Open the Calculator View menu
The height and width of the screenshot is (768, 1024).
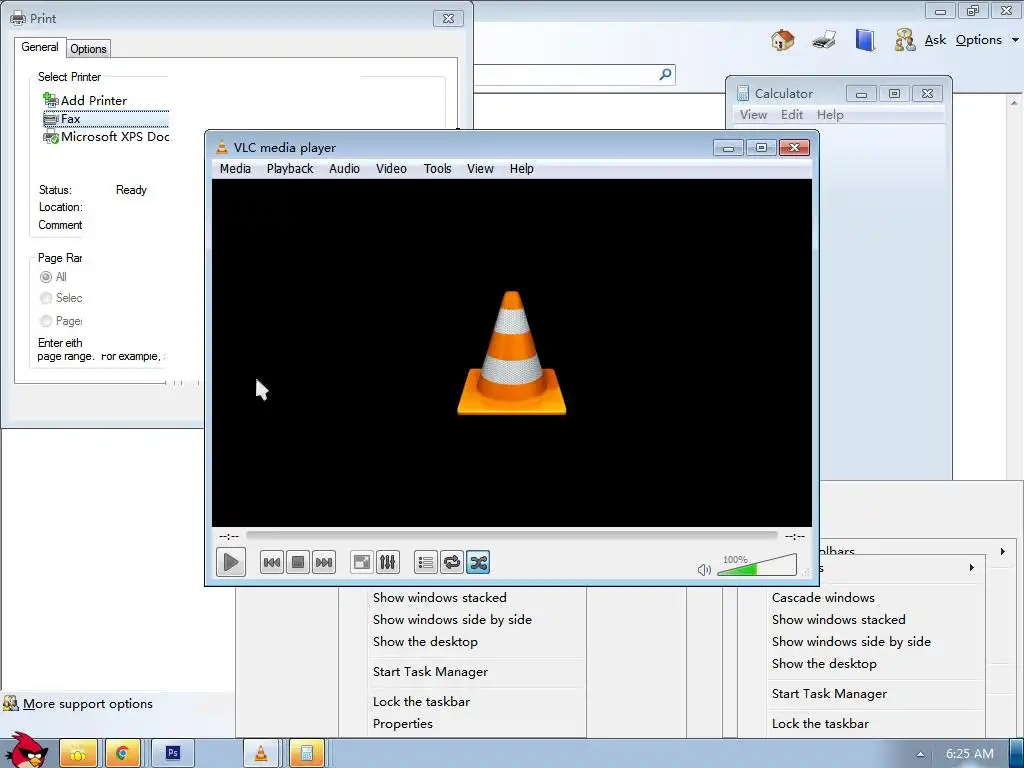click(x=753, y=115)
